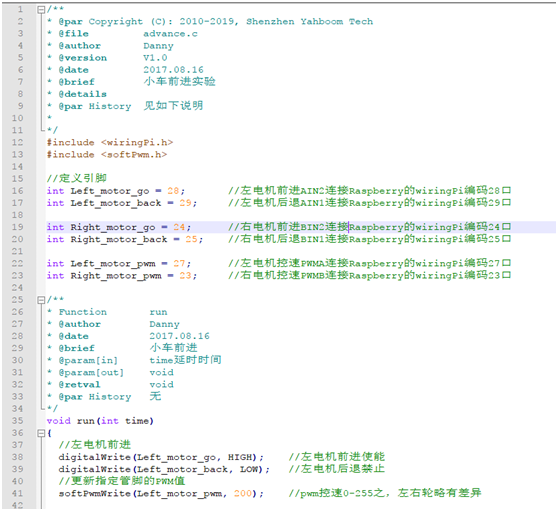Collapse the file header comment block fold
The height and width of the screenshot is (511, 558).
[x=41, y=10]
